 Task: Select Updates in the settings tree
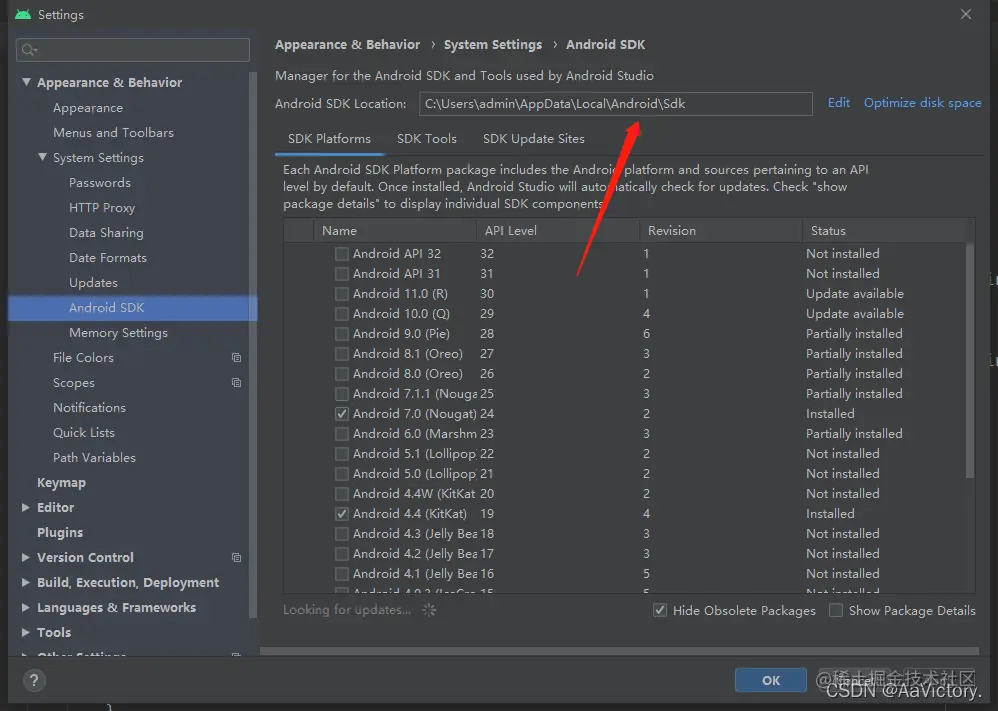93,283
